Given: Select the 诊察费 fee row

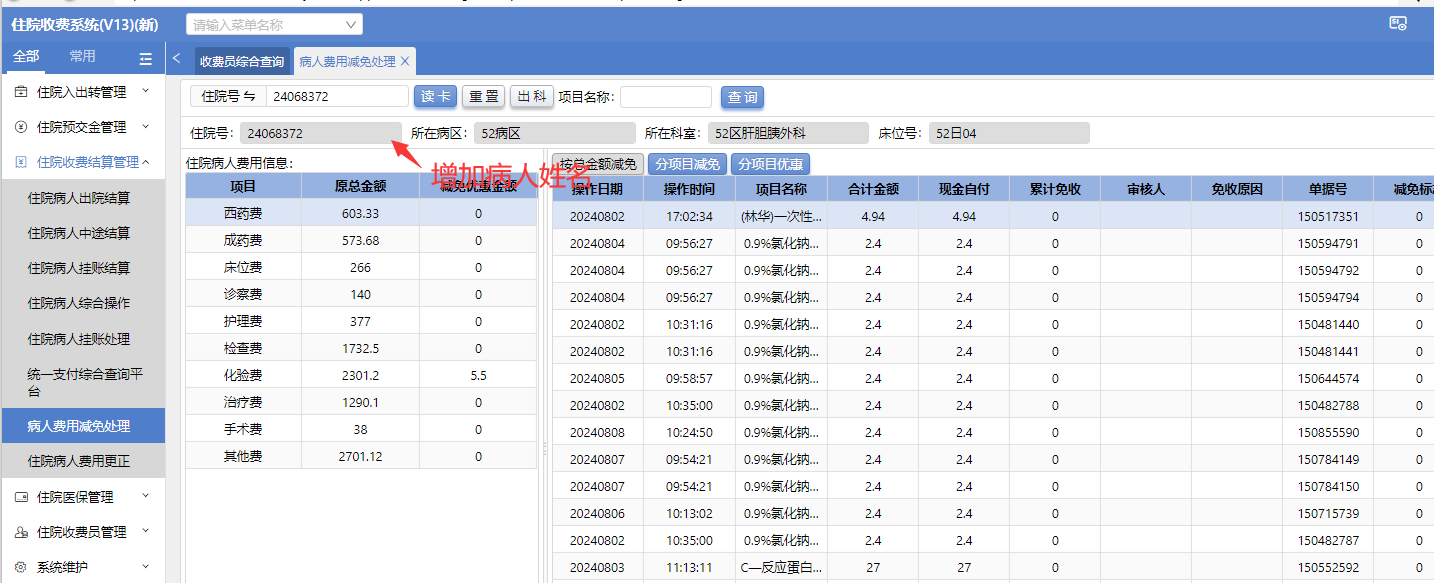Looking at the screenshot, I should tap(361, 294).
